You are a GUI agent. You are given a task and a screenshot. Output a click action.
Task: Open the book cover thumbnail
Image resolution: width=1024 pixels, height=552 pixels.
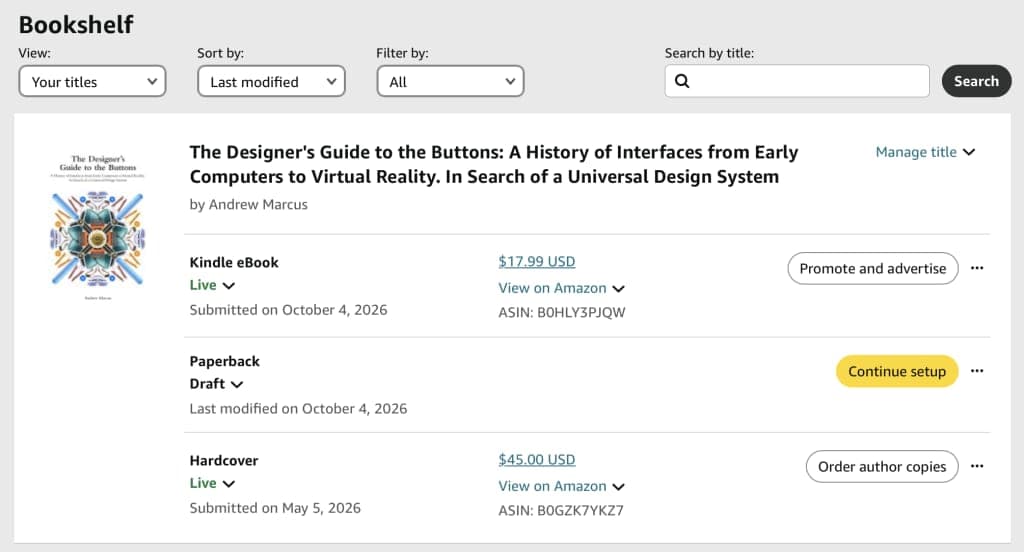[98, 227]
